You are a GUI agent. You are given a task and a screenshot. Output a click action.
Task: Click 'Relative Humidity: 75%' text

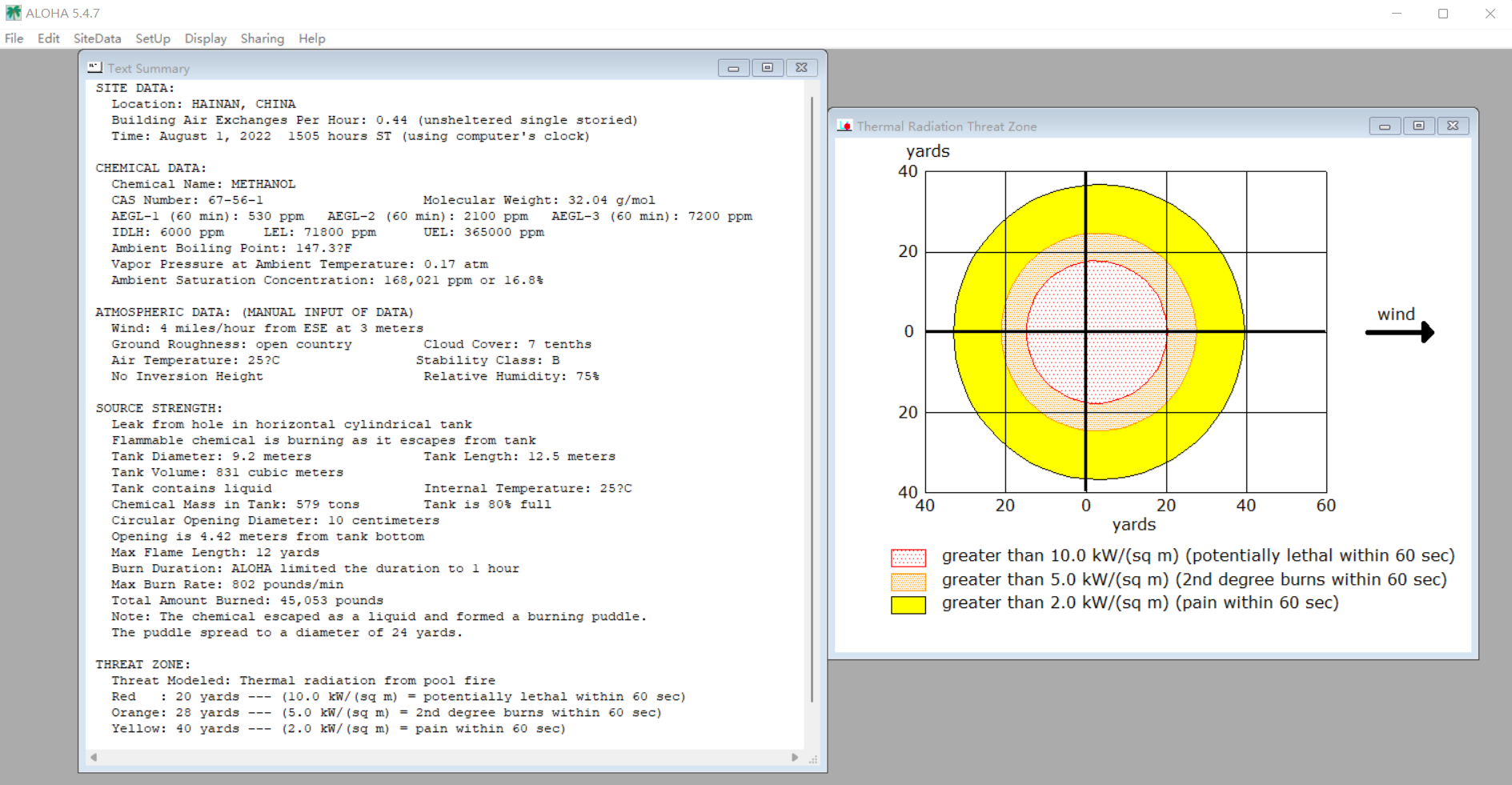511,376
